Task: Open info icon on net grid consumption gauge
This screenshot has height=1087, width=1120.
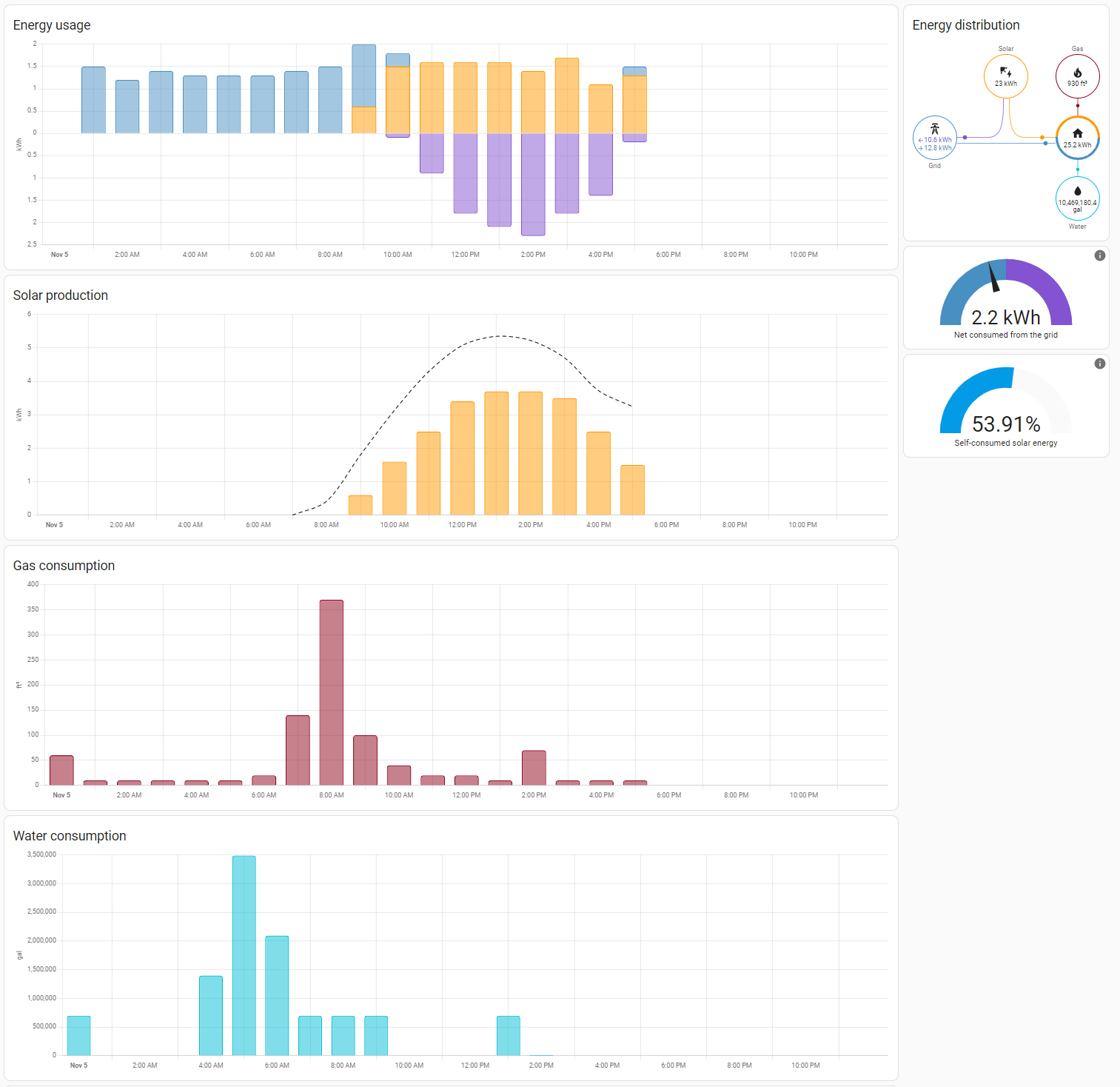Action: click(x=1099, y=255)
